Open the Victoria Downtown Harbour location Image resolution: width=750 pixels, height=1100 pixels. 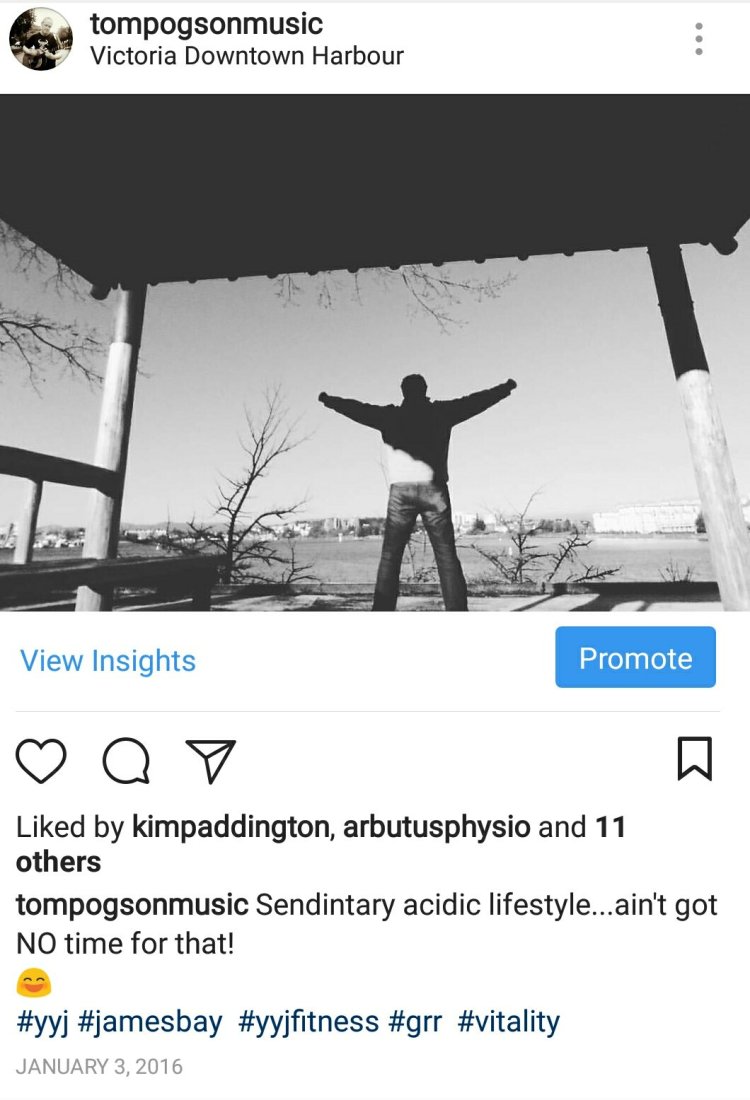coord(247,56)
